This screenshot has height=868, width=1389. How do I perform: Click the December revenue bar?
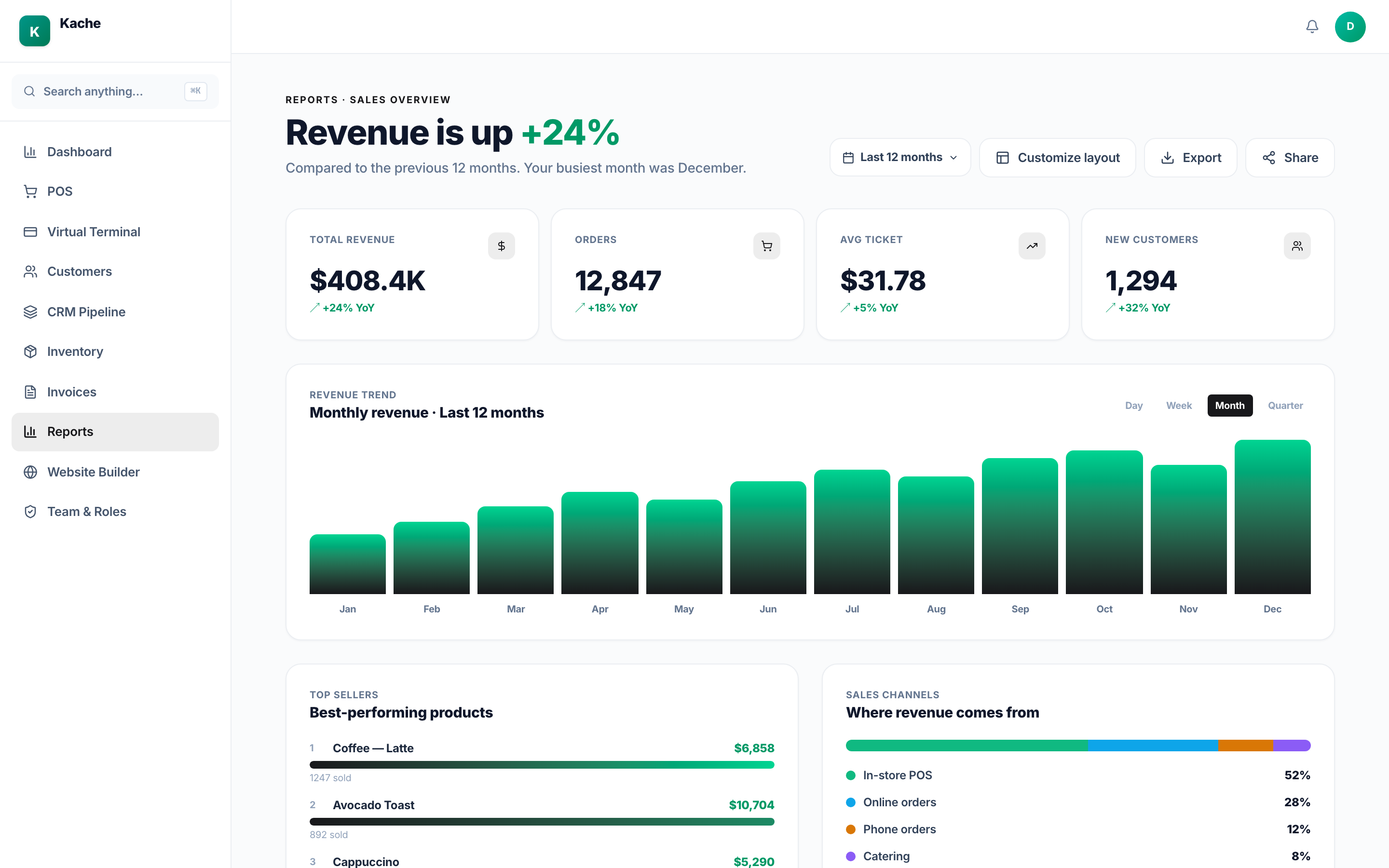coord(1272,516)
